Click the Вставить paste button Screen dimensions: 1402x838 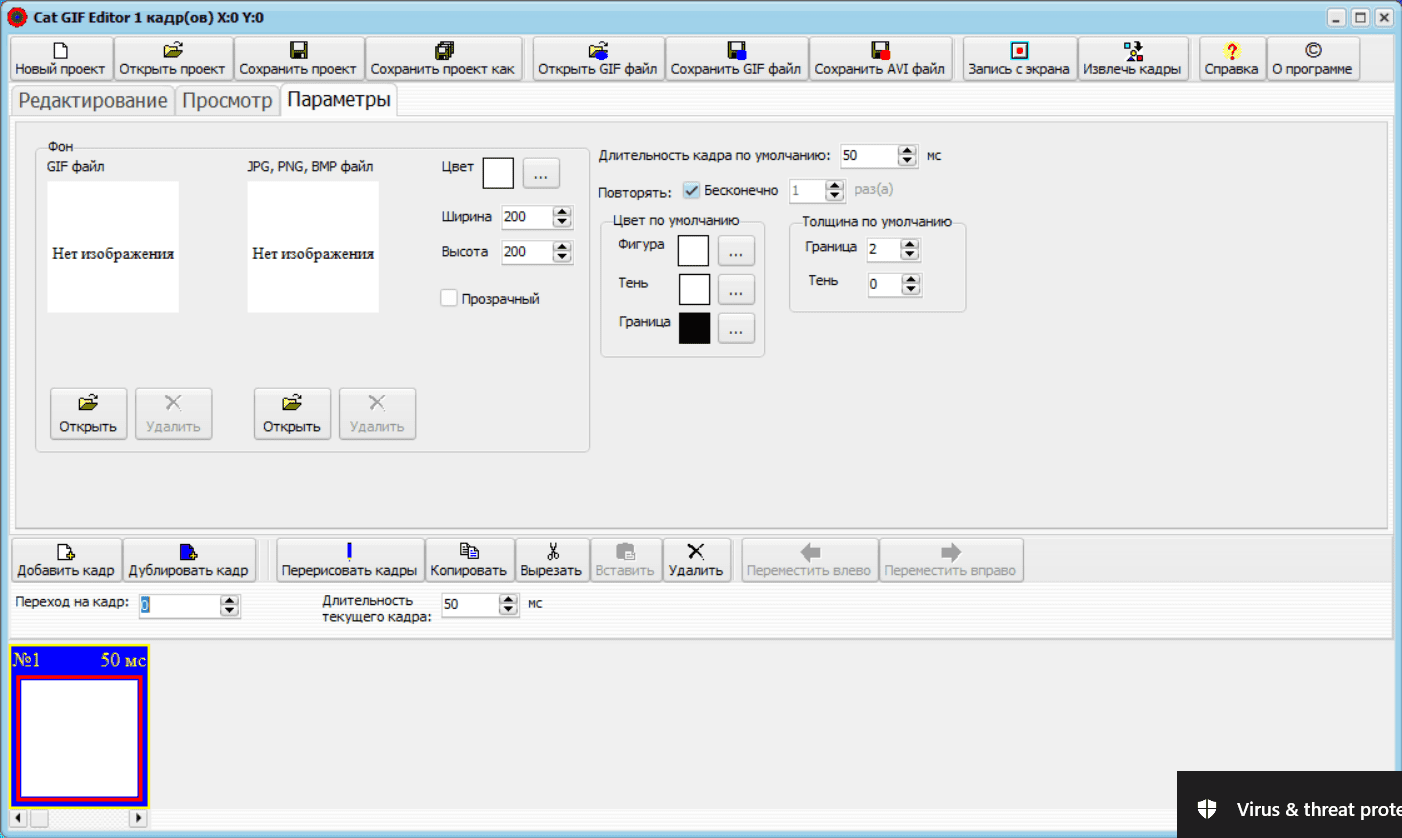point(625,560)
